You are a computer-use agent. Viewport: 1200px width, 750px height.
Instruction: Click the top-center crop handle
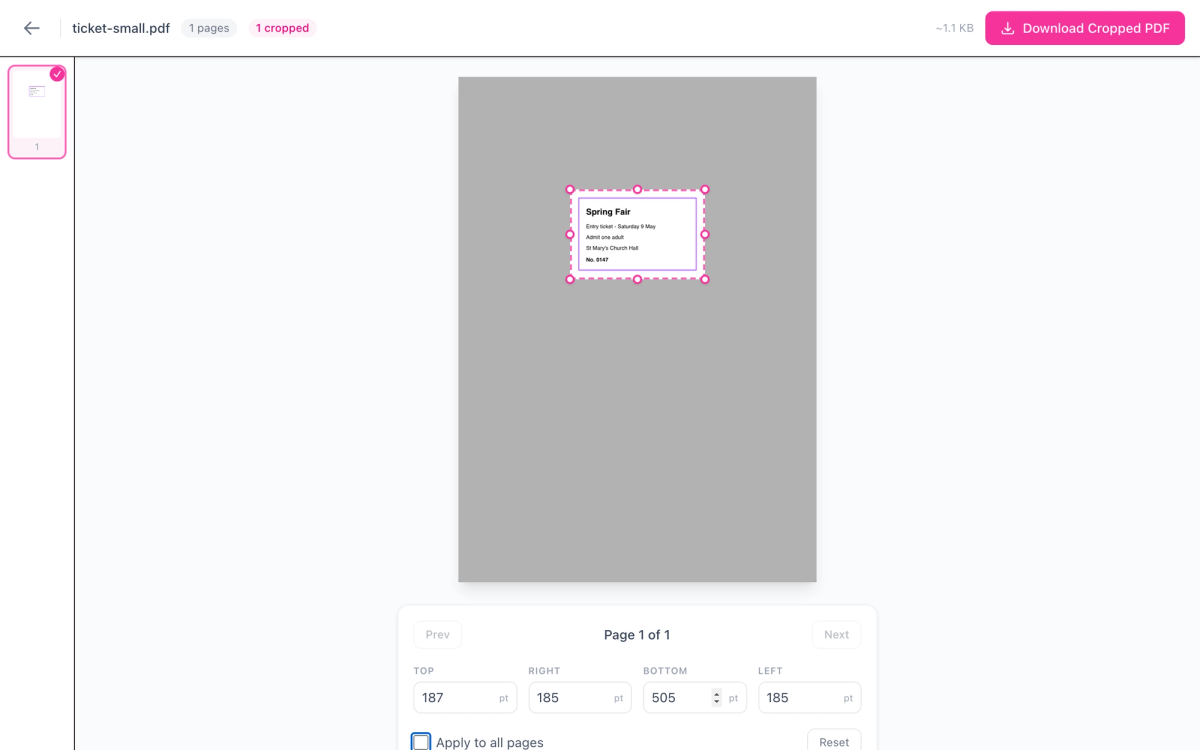pos(637,189)
